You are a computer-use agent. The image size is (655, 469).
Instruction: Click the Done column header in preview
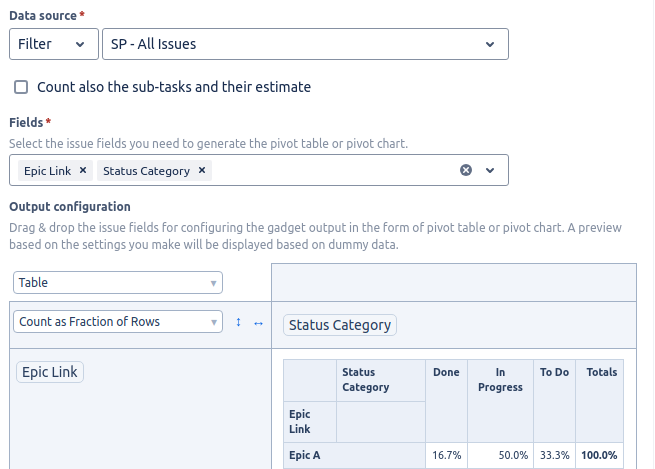(x=446, y=373)
